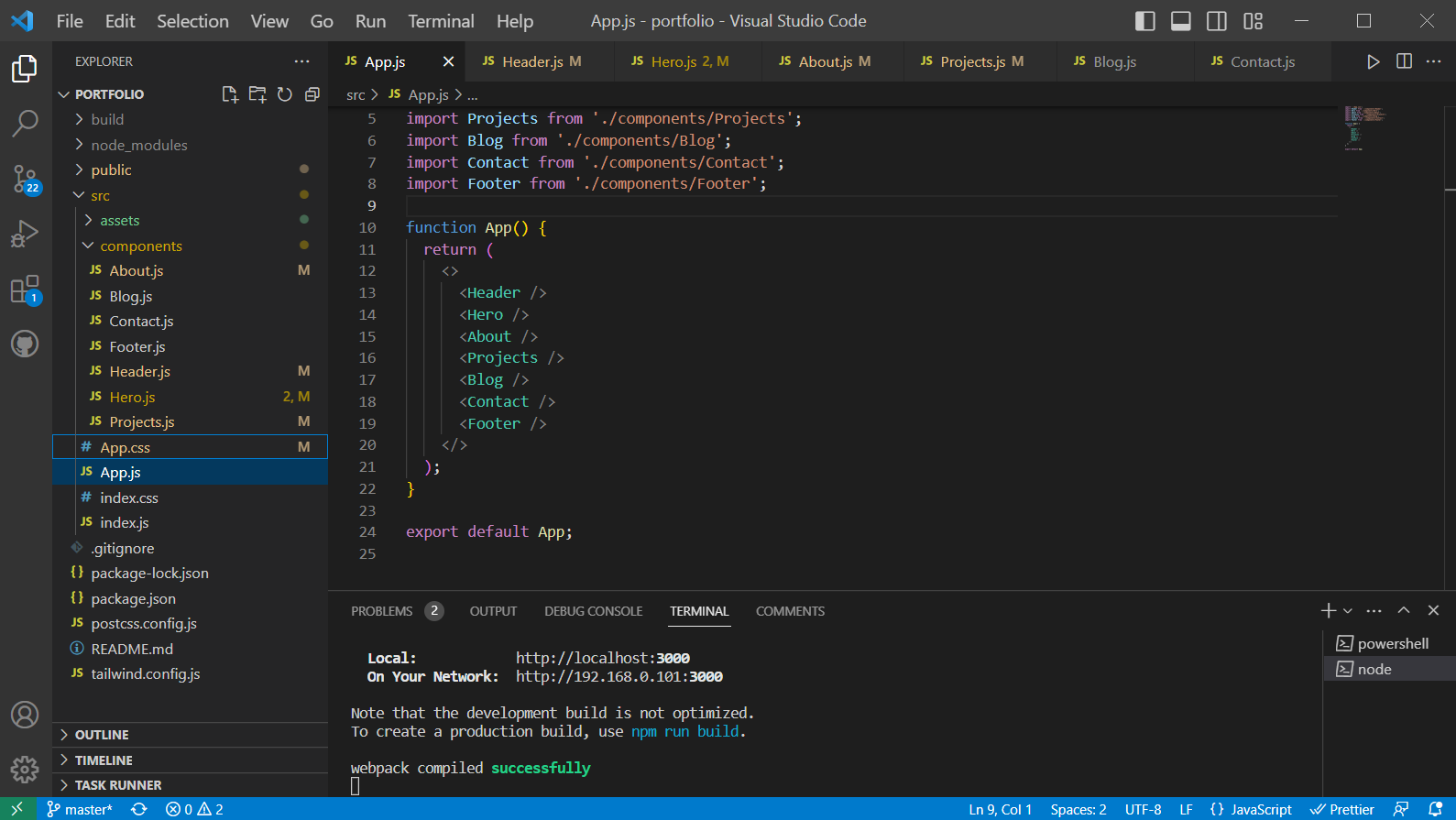Maximize the terminal panel size
The height and width of the screenshot is (820, 1456).
click(x=1404, y=610)
